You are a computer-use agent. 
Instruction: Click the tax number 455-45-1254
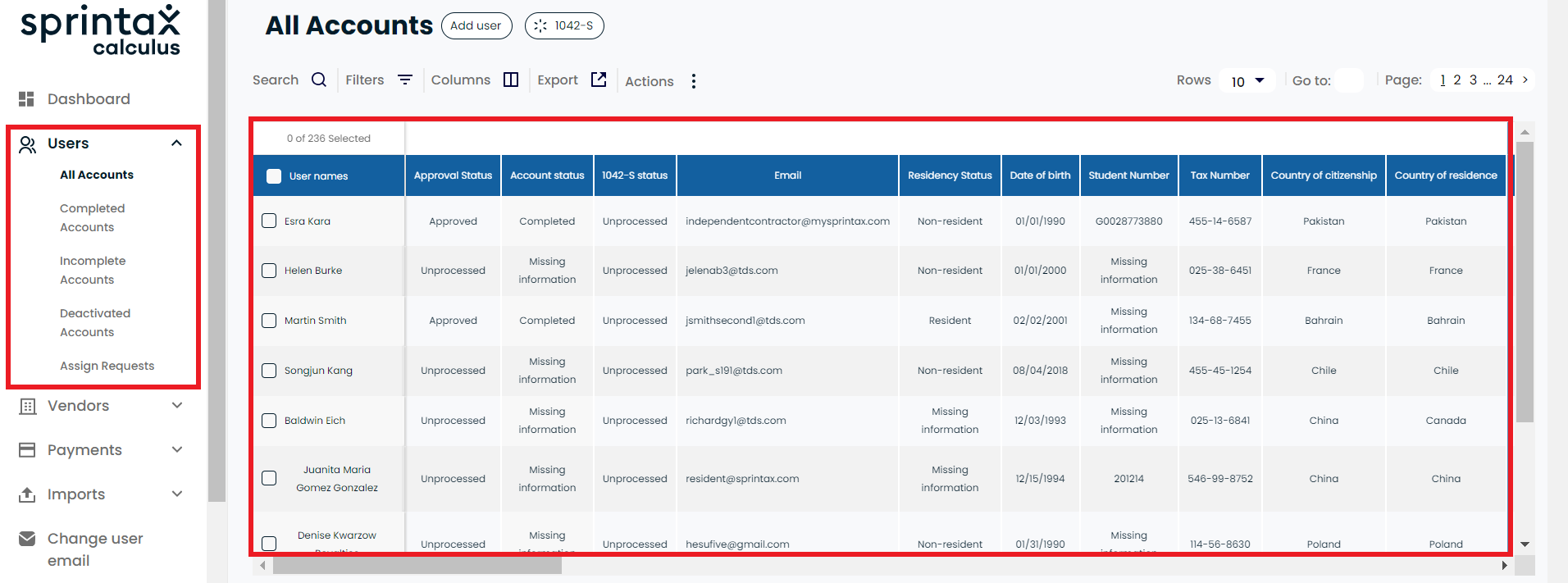pos(1220,371)
